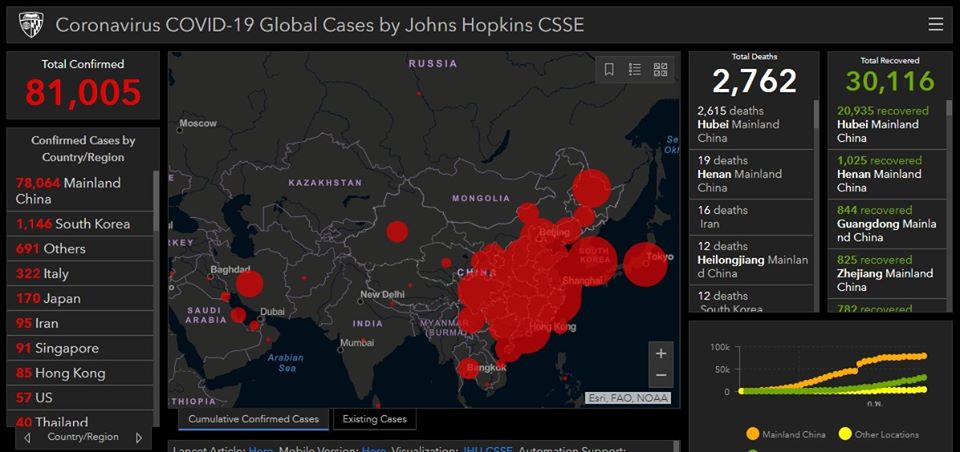
Task: Select 691 Others row
Action: (x=80, y=249)
